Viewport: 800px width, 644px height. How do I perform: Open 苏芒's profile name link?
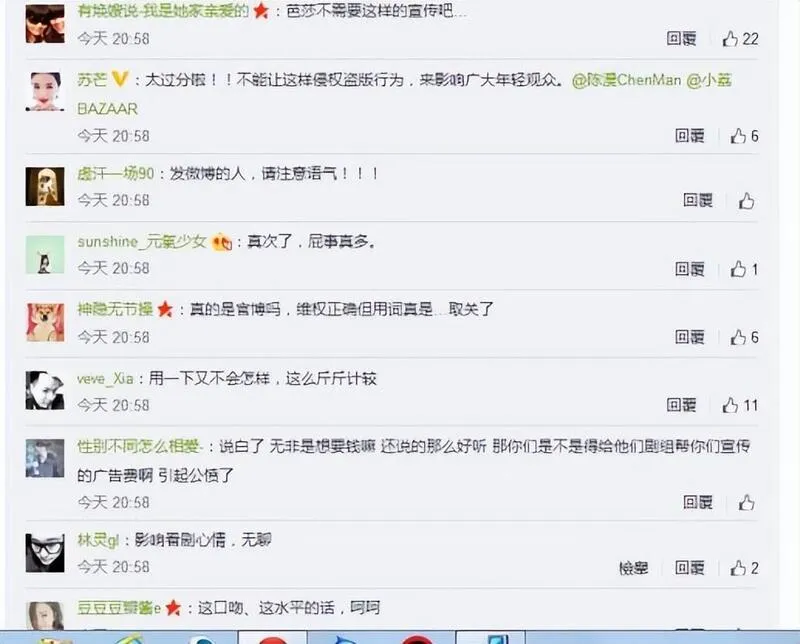[x=92, y=80]
